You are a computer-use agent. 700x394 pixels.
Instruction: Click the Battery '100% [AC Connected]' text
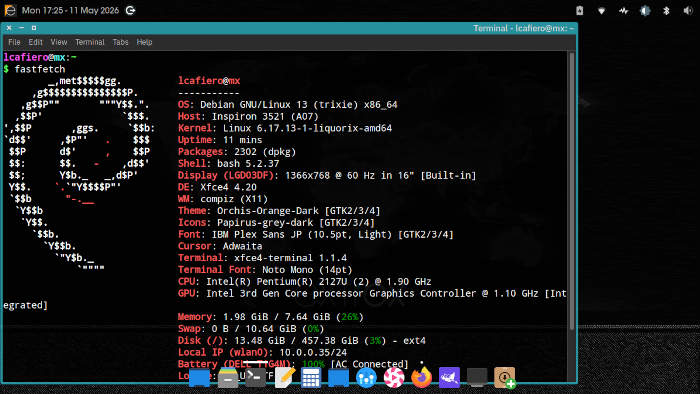pyautogui.click(x=355, y=363)
